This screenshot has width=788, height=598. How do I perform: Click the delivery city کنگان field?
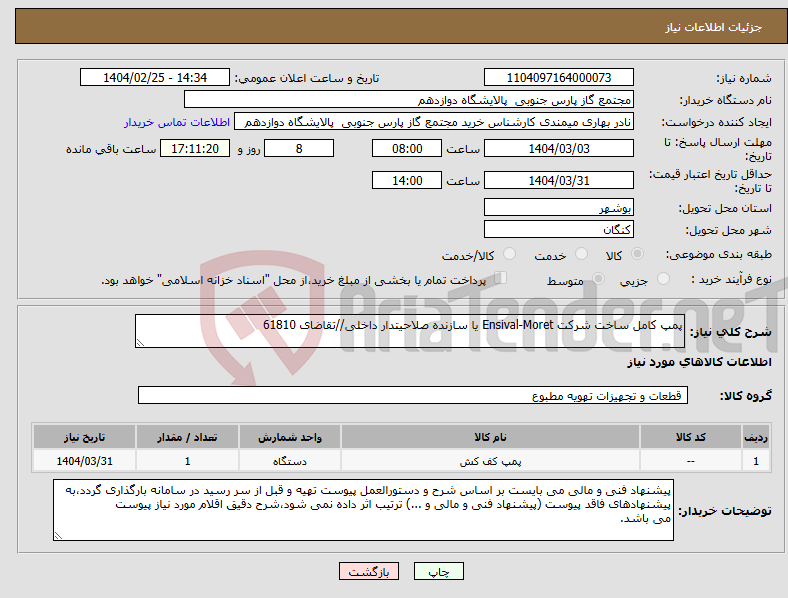[x=558, y=229]
